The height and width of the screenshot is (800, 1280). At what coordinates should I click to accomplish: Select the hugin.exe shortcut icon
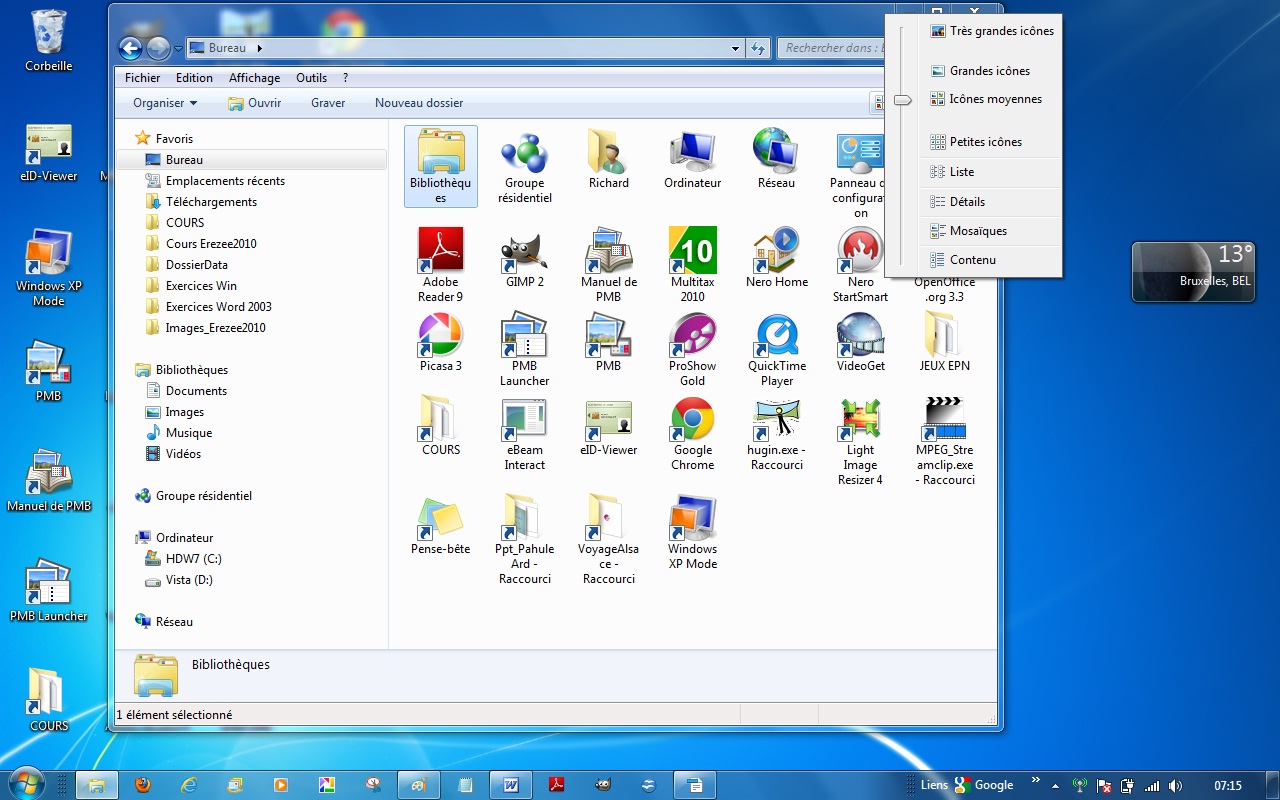(776, 434)
